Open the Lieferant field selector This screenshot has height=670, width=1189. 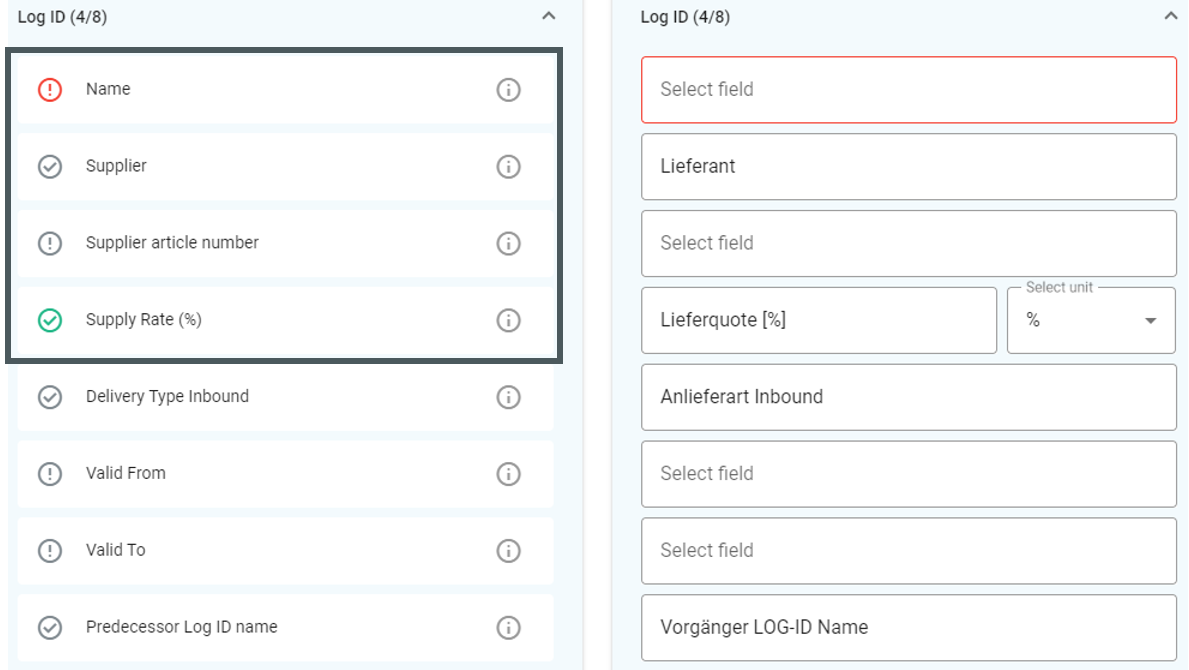[x=908, y=166]
